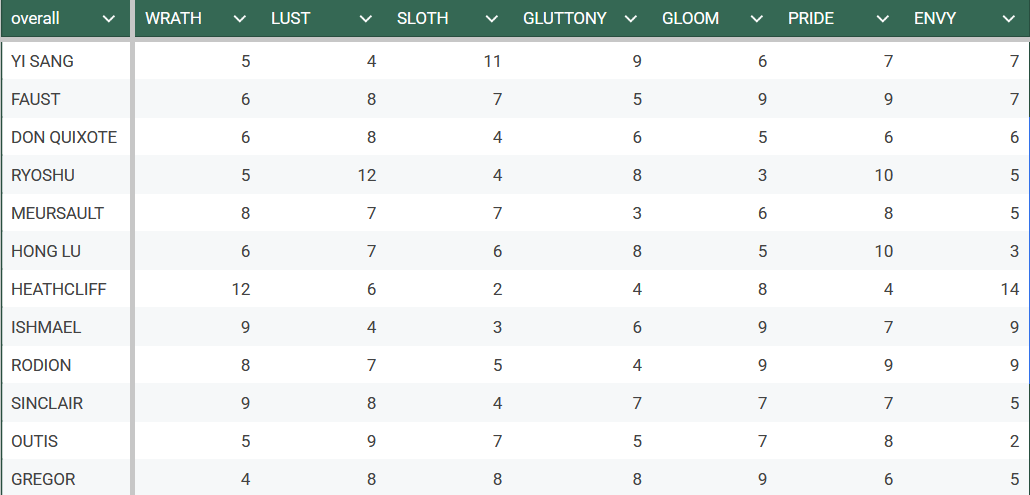Select the DON QUIXOTE row label
The width and height of the screenshot is (1030, 495).
[x=64, y=137]
